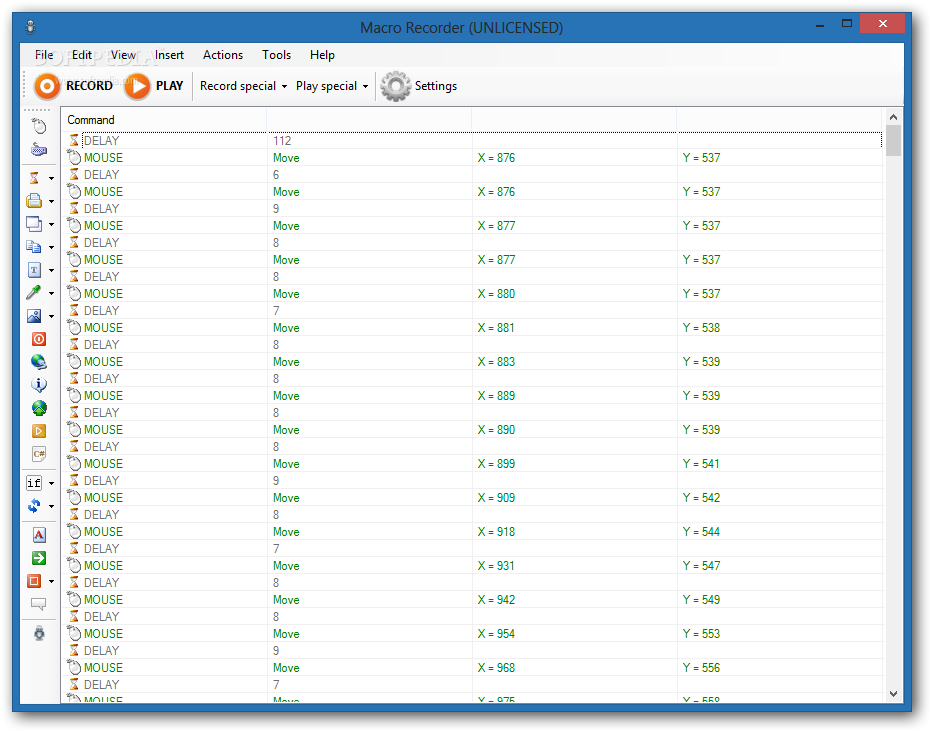Open the loop icon dropdown arrow

[51, 506]
